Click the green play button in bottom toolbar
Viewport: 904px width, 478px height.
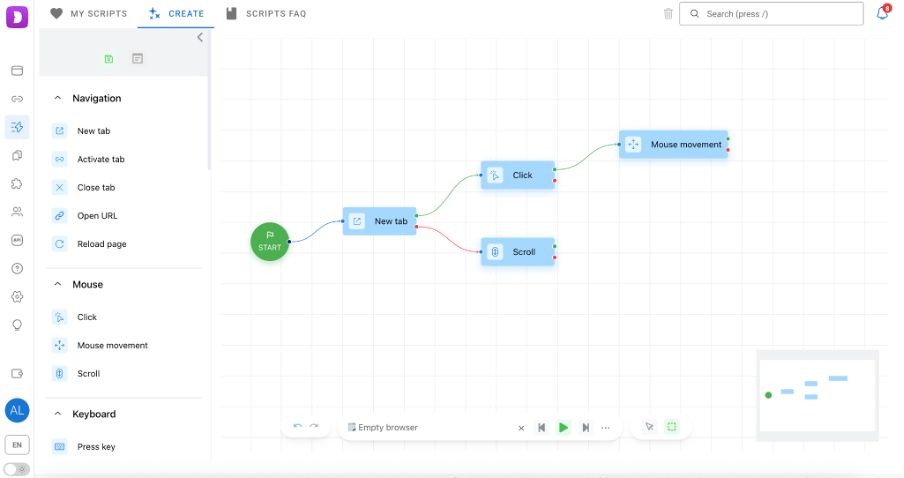click(x=563, y=427)
